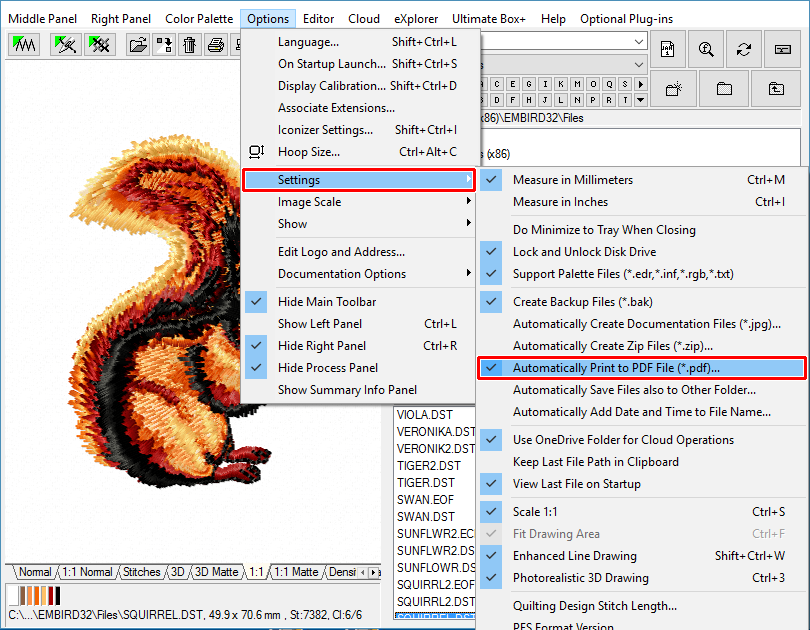Click the new folder sparkle icon
This screenshot has width=810, height=630.
tap(674, 89)
